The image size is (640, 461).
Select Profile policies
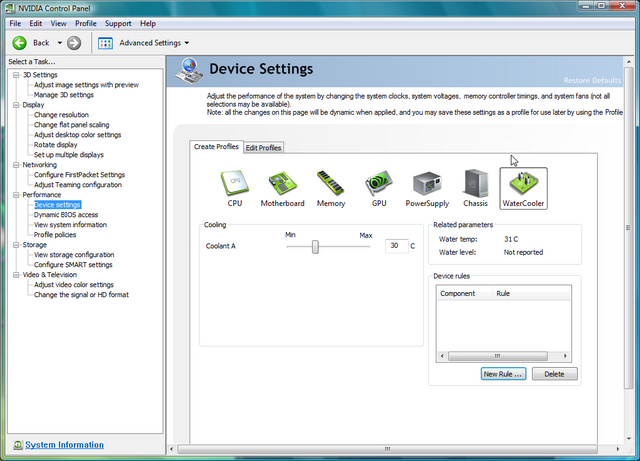(x=55, y=235)
